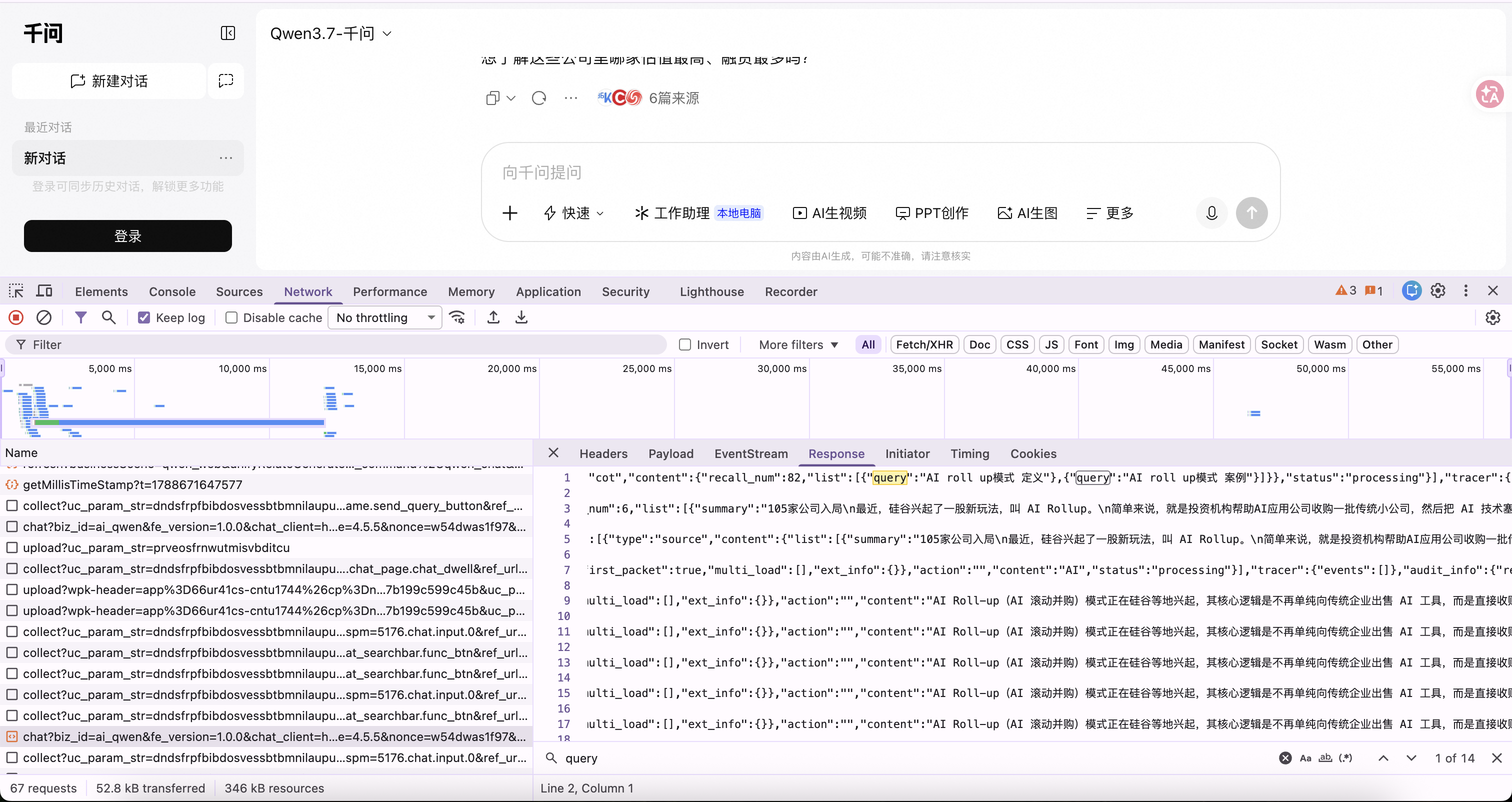Open voice input microphone icon
This screenshot has height=802, width=1512.
pos(1211,212)
